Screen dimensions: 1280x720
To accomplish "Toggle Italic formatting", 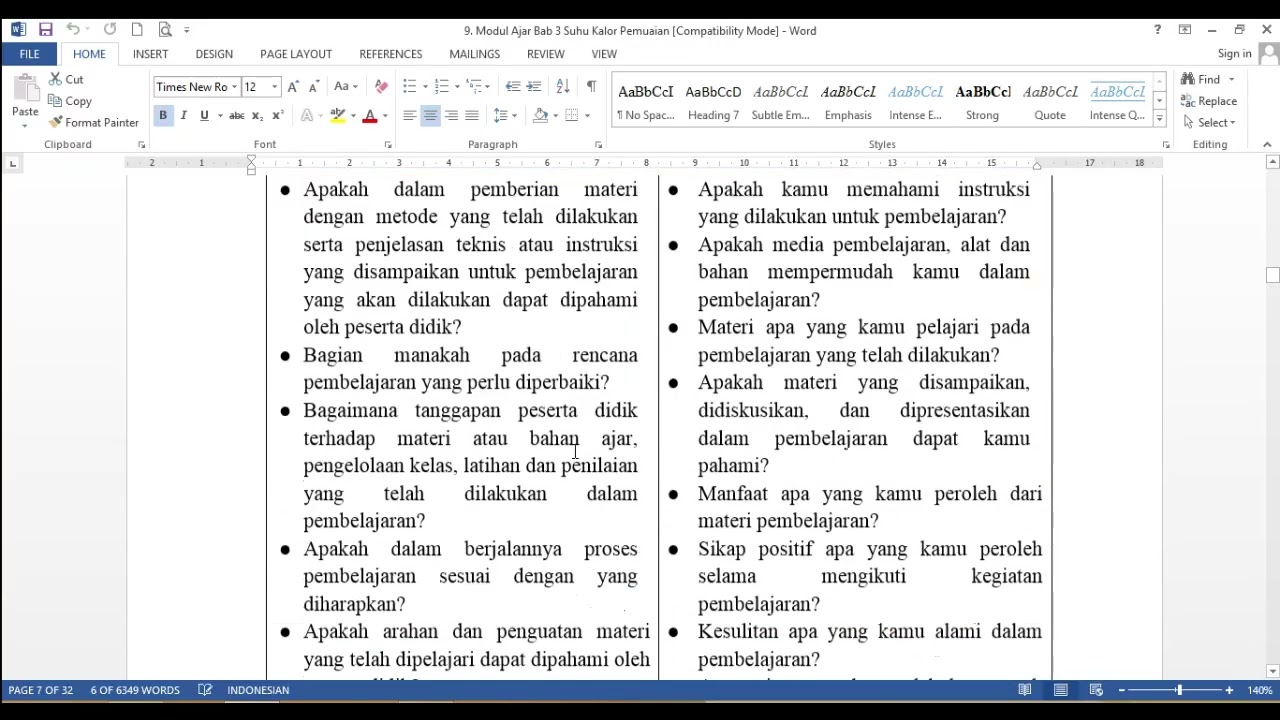I will point(184,116).
